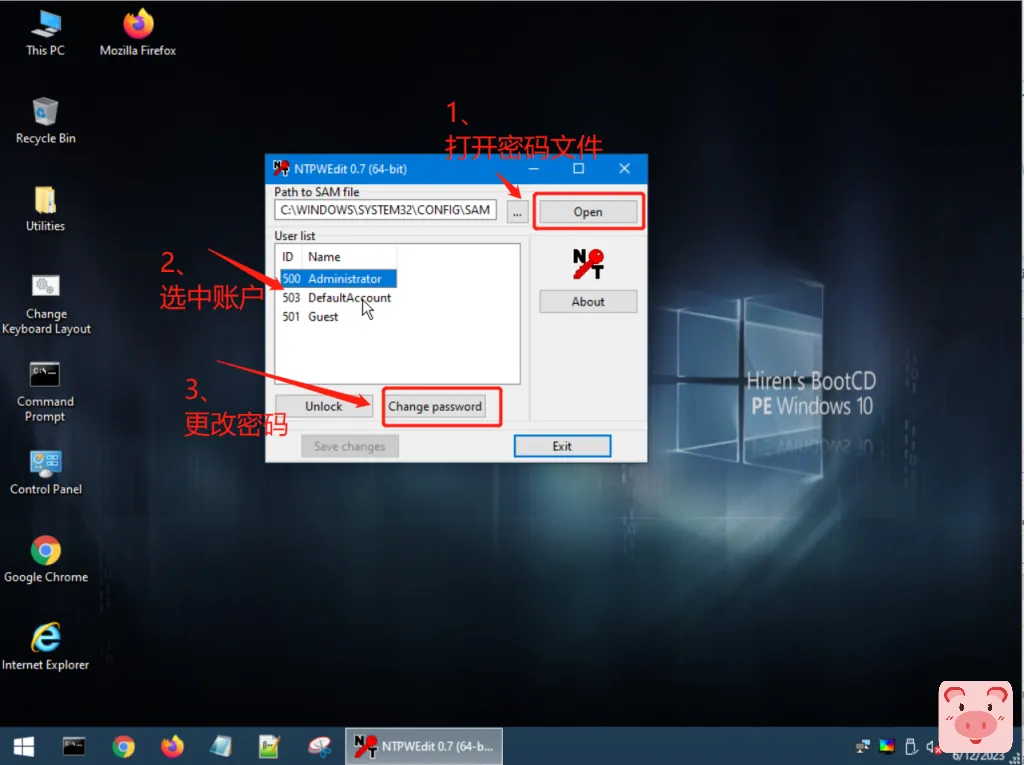Open the Command Prompt desktop shortcut

coord(45,392)
